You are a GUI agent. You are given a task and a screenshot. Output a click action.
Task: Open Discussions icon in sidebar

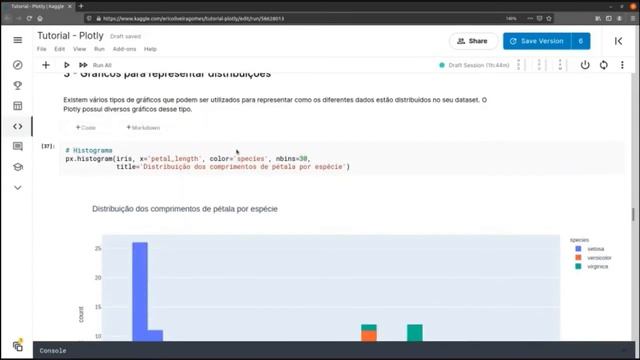tap(18, 147)
